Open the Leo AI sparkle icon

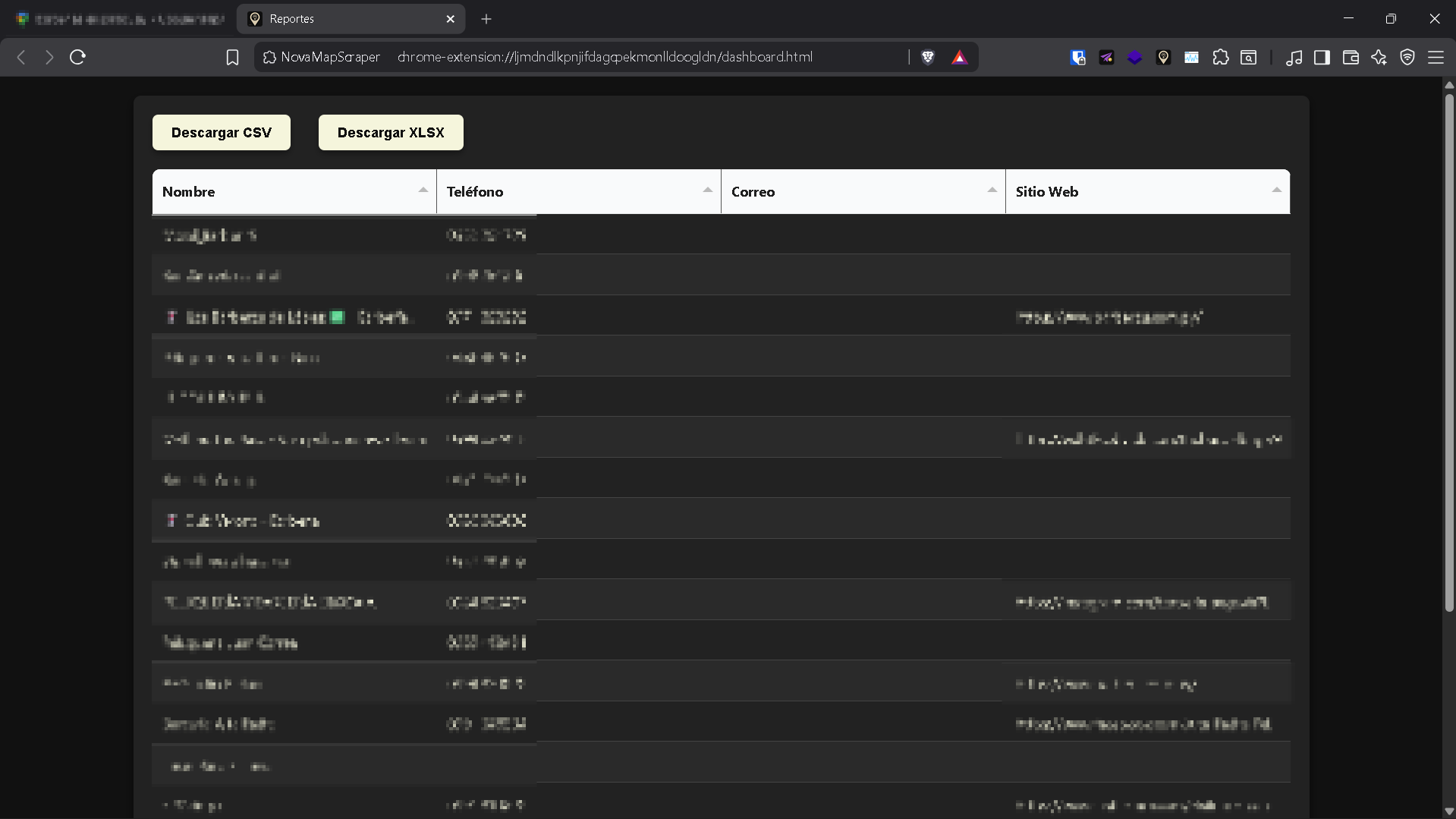(x=1379, y=57)
